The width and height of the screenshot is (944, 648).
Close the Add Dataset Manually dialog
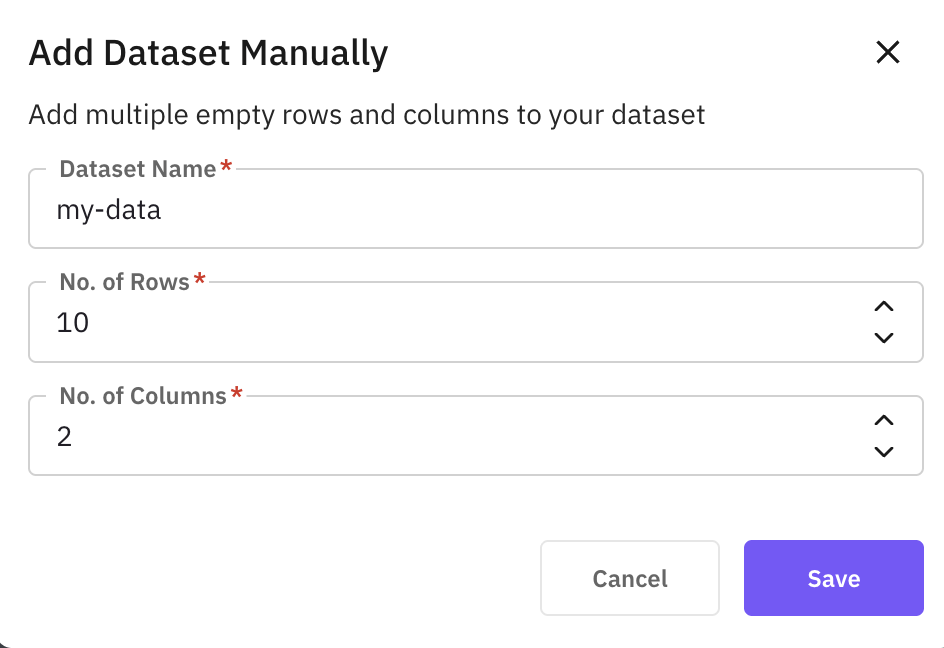[887, 53]
